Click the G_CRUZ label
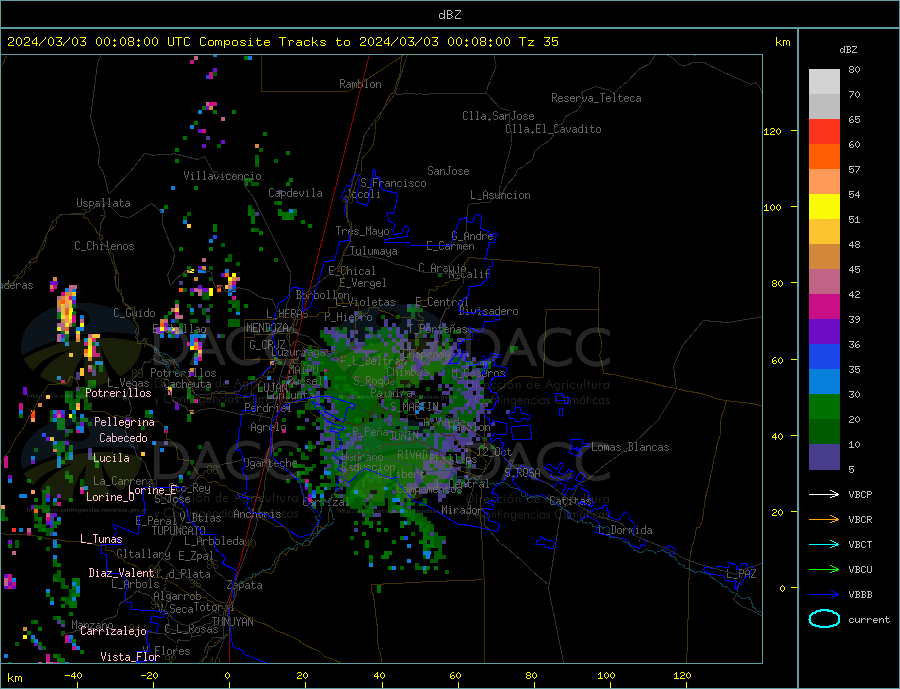The height and width of the screenshot is (689, 900). click(267, 345)
